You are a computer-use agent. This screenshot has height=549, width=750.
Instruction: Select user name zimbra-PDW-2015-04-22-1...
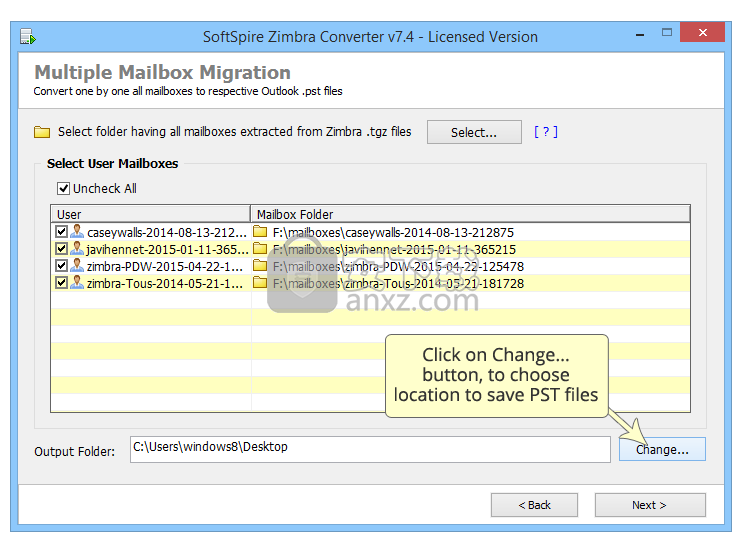(x=165, y=266)
